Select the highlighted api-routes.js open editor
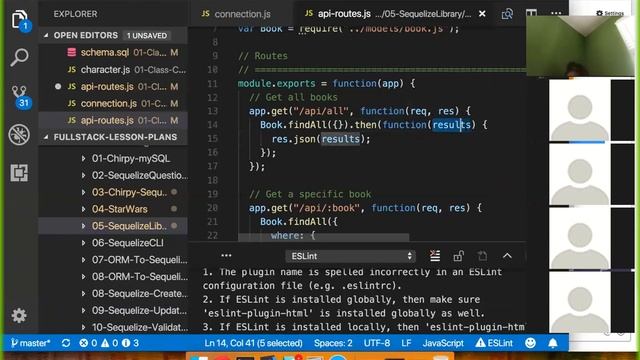The height and width of the screenshot is (360, 640). [113, 120]
